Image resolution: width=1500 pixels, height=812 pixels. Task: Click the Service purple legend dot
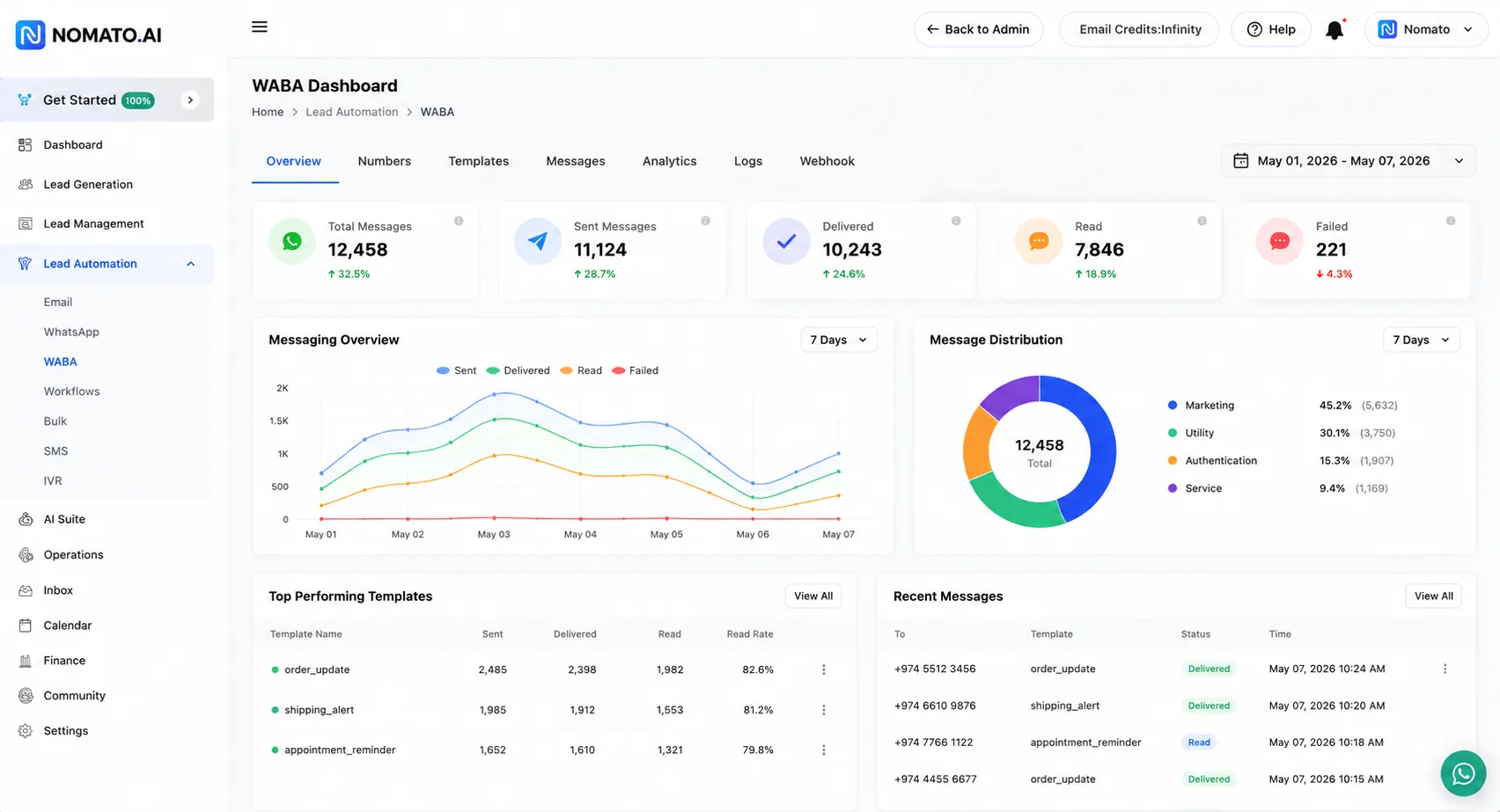pyautogui.click(x=1173, y=489)
